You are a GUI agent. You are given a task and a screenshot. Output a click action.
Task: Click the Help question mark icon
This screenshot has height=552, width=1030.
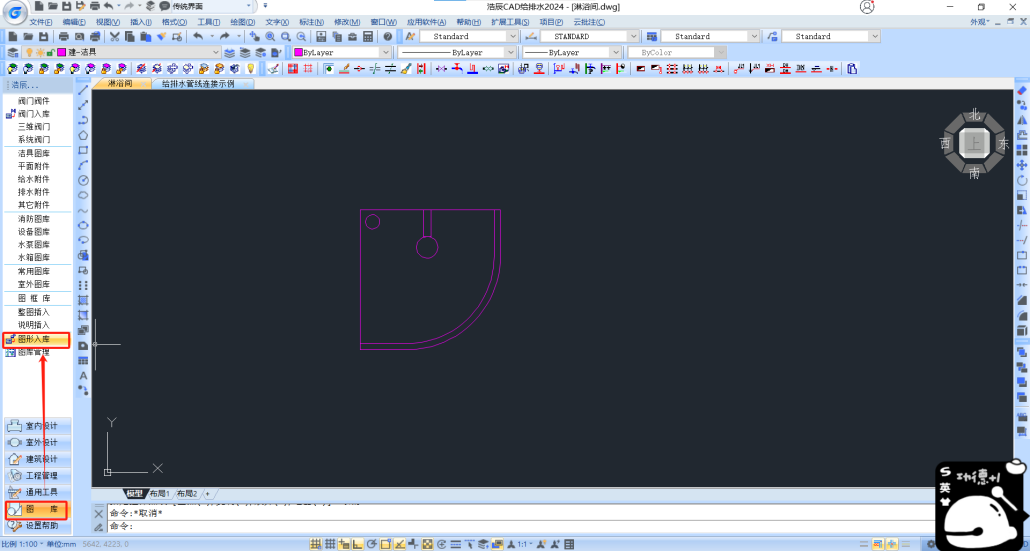pyautogui.click(x=388, y=37)
